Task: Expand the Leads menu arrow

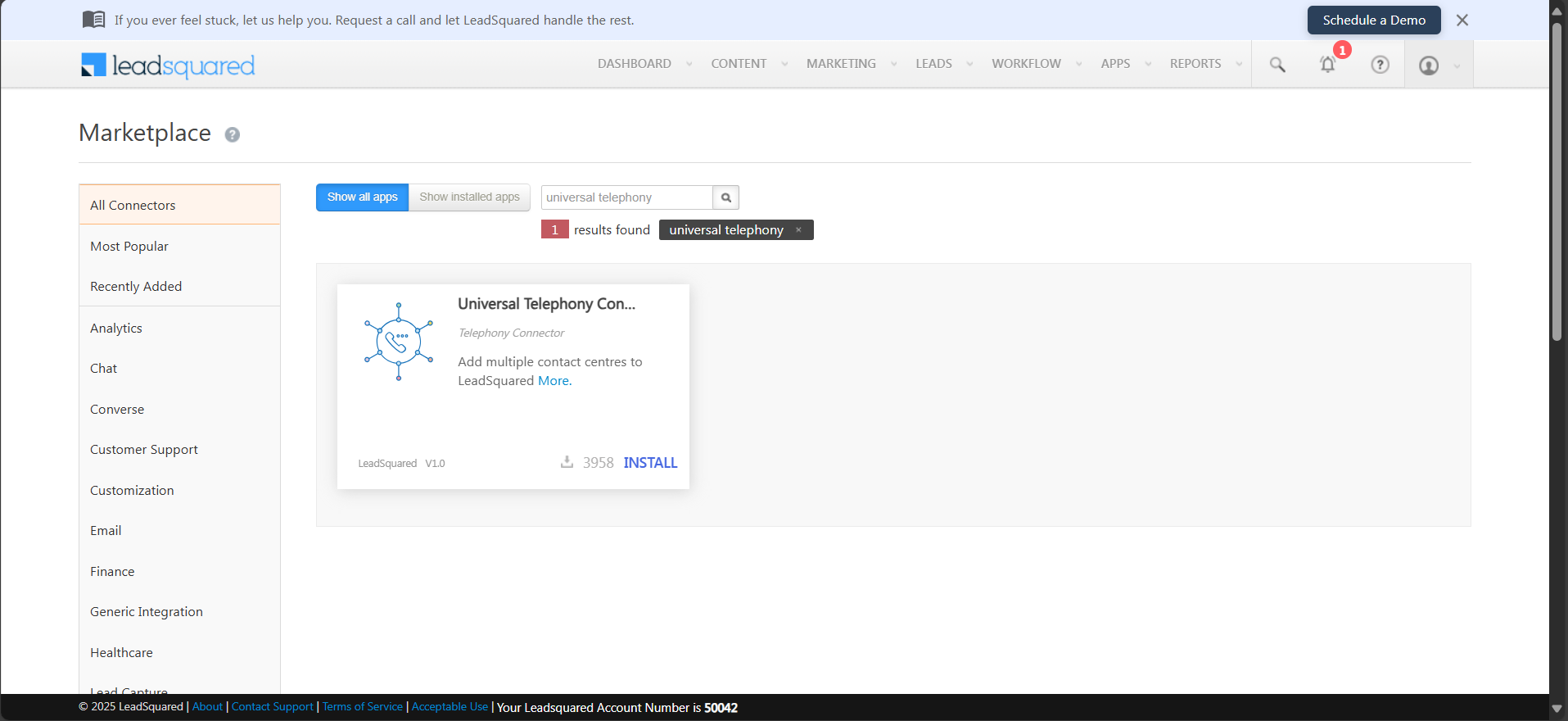Action: coord(970,64)
